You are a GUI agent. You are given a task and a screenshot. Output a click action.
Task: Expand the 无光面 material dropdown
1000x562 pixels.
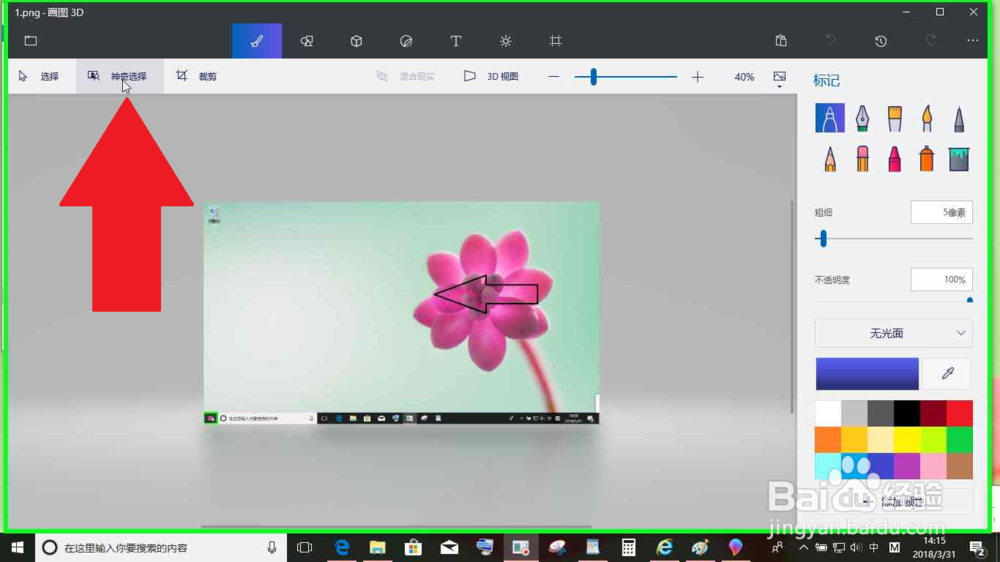(x=893, y=333)
